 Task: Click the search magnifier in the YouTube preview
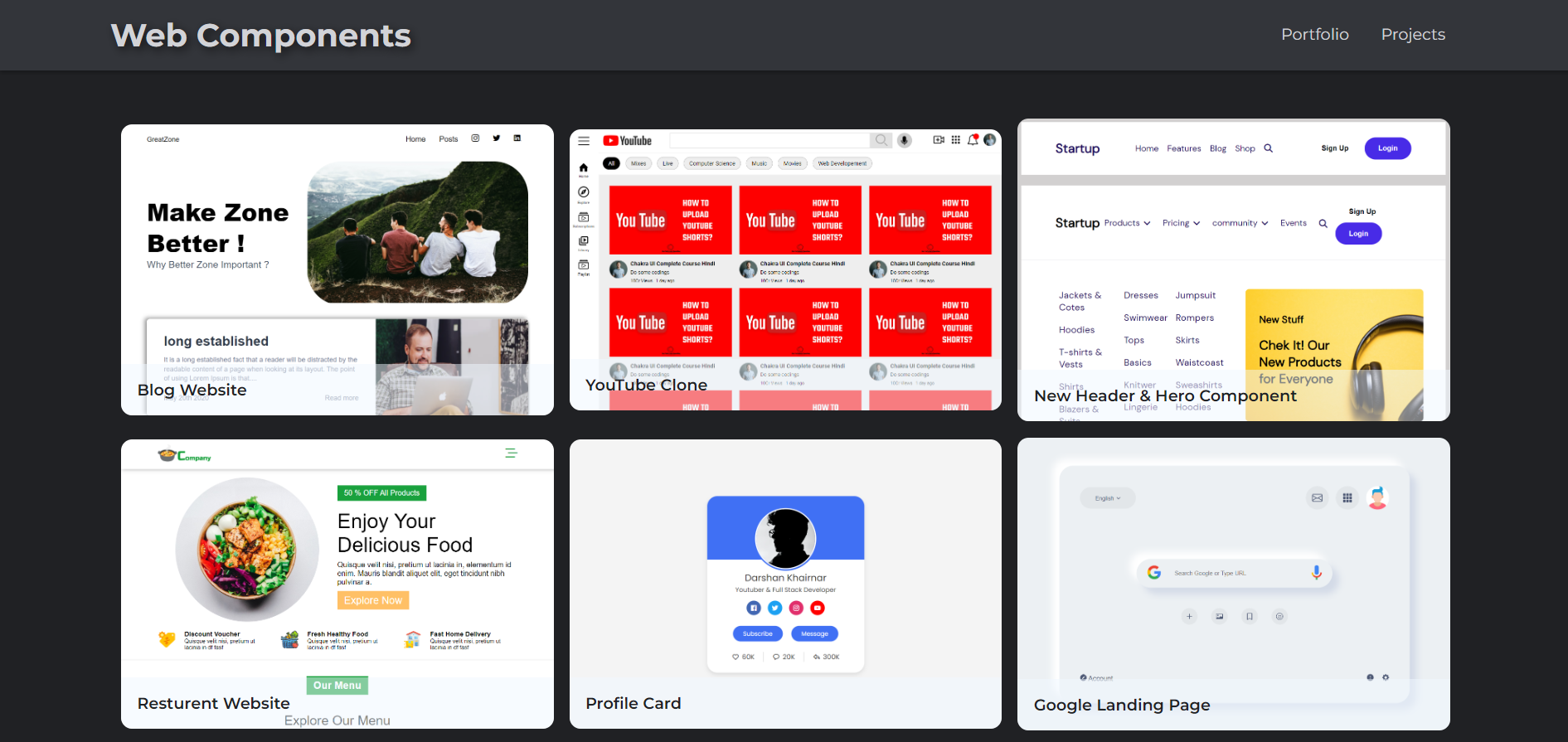[881, 140]
